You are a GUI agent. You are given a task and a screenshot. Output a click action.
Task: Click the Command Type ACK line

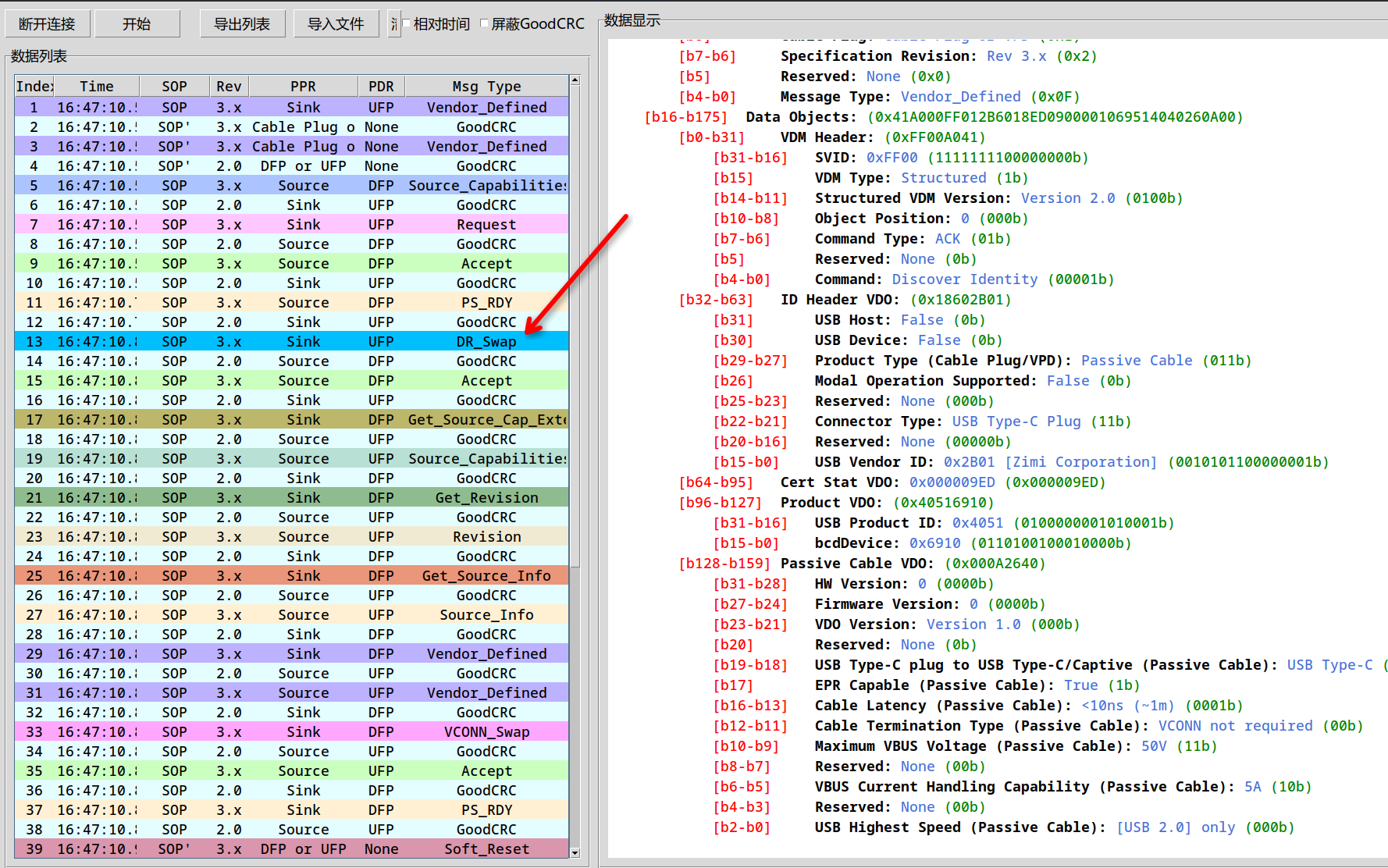(863, 239)
